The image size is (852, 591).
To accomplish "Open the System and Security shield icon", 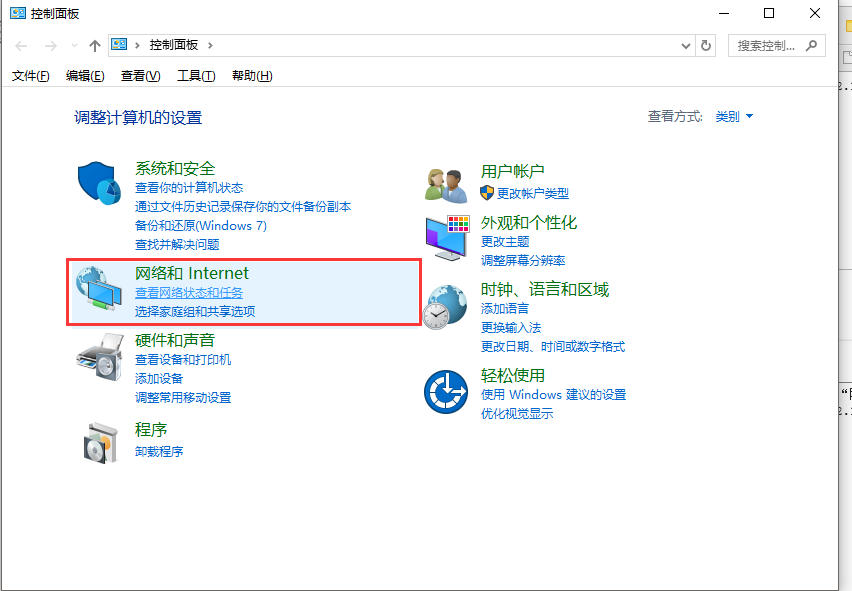I will pos(99,183).
